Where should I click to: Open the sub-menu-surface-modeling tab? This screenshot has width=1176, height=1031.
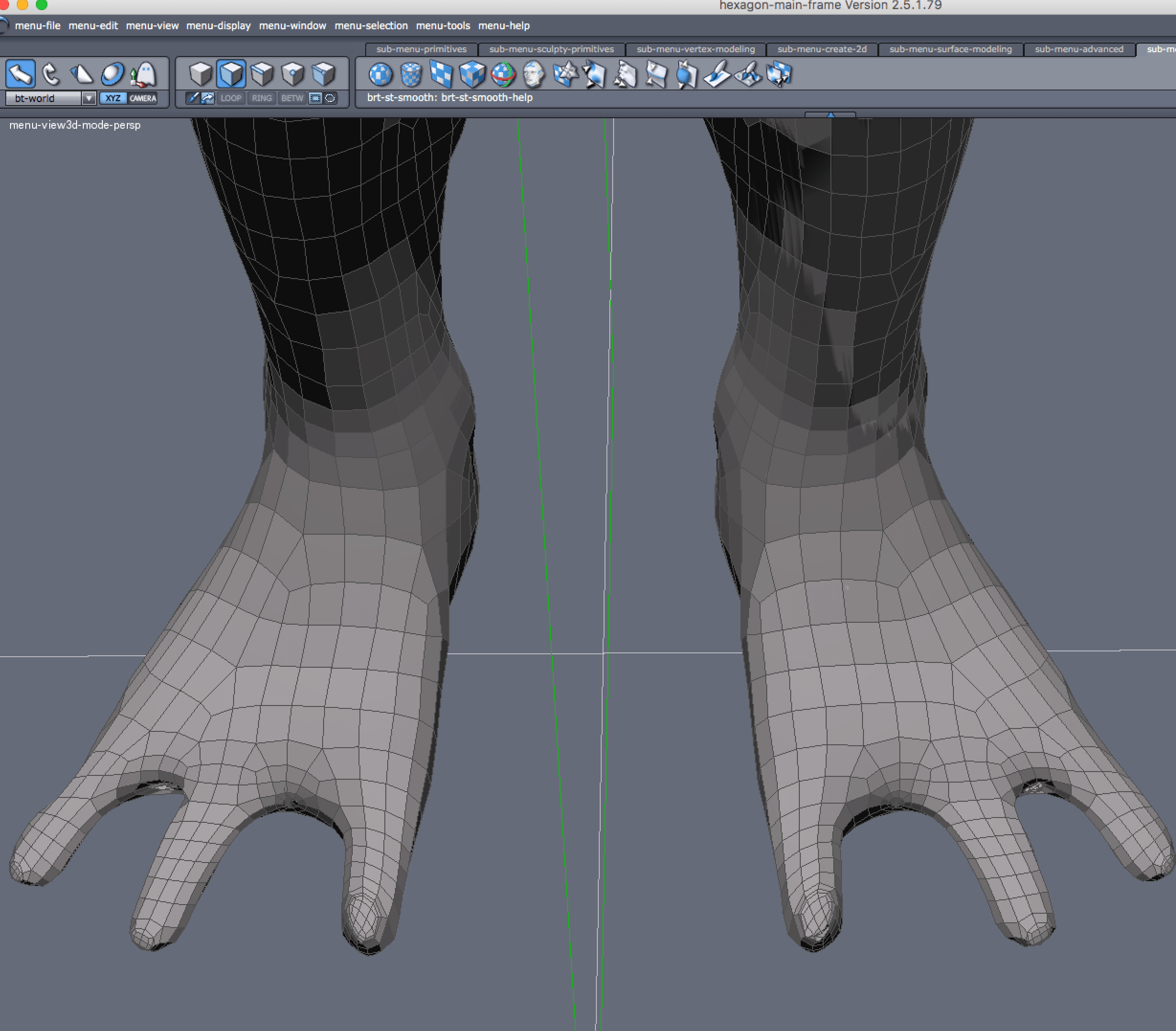(951, 49)
